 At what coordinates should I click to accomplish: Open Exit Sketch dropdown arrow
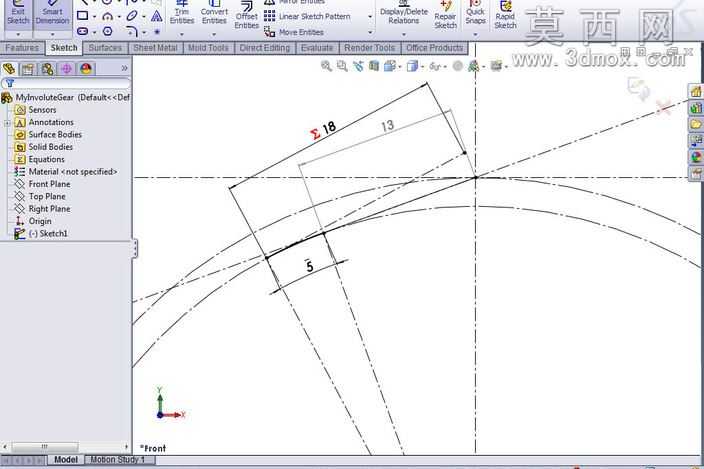[18, 35]
